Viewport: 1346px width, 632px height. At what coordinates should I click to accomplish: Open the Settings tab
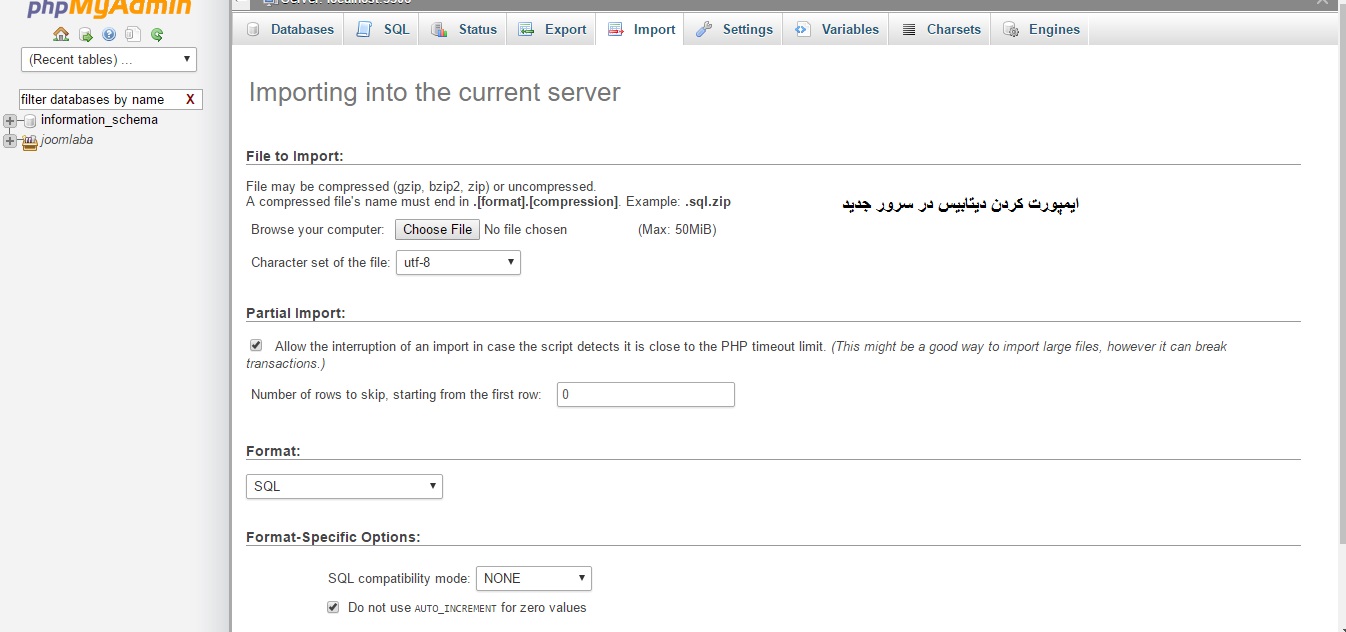click(734, 29)
